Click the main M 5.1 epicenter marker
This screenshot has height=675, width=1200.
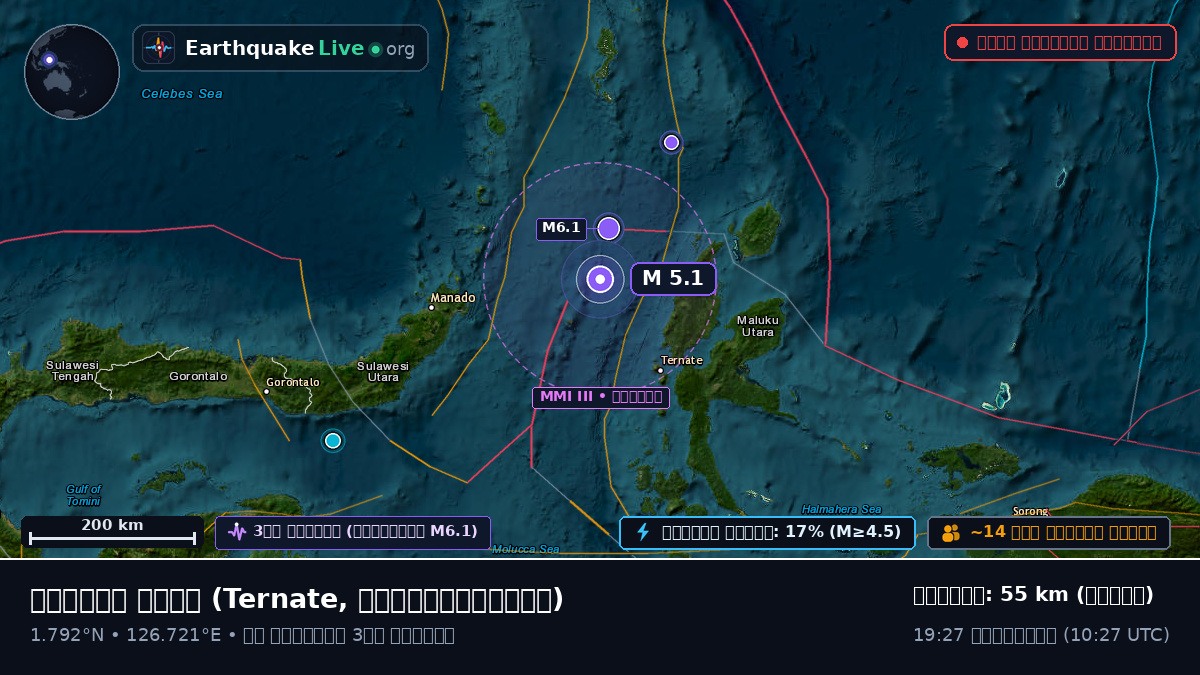pos(600,280)
